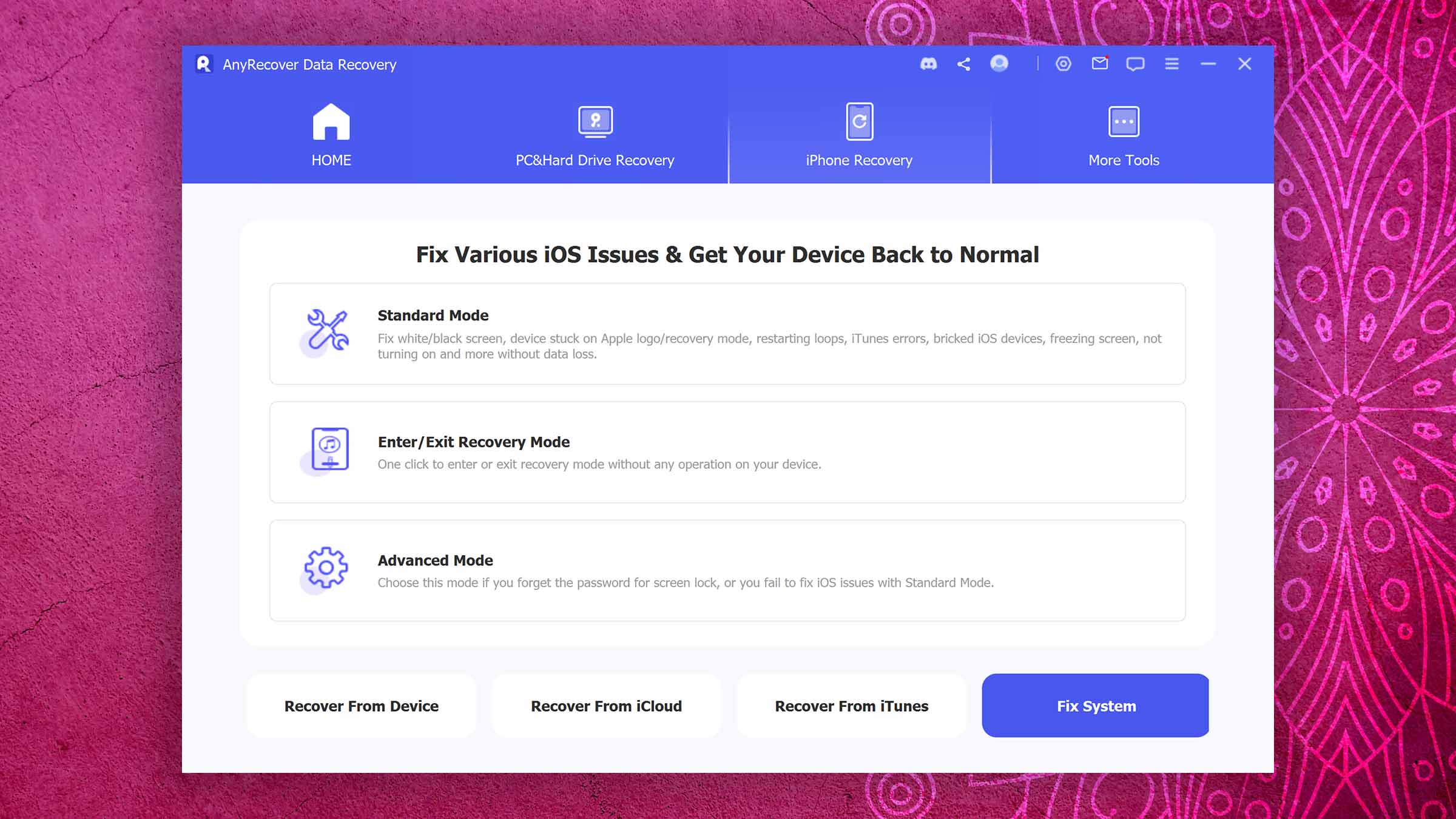Choose Recover From iCloud
The image size is (1456, 819).
pyautogui.click(x=607, y=706)
